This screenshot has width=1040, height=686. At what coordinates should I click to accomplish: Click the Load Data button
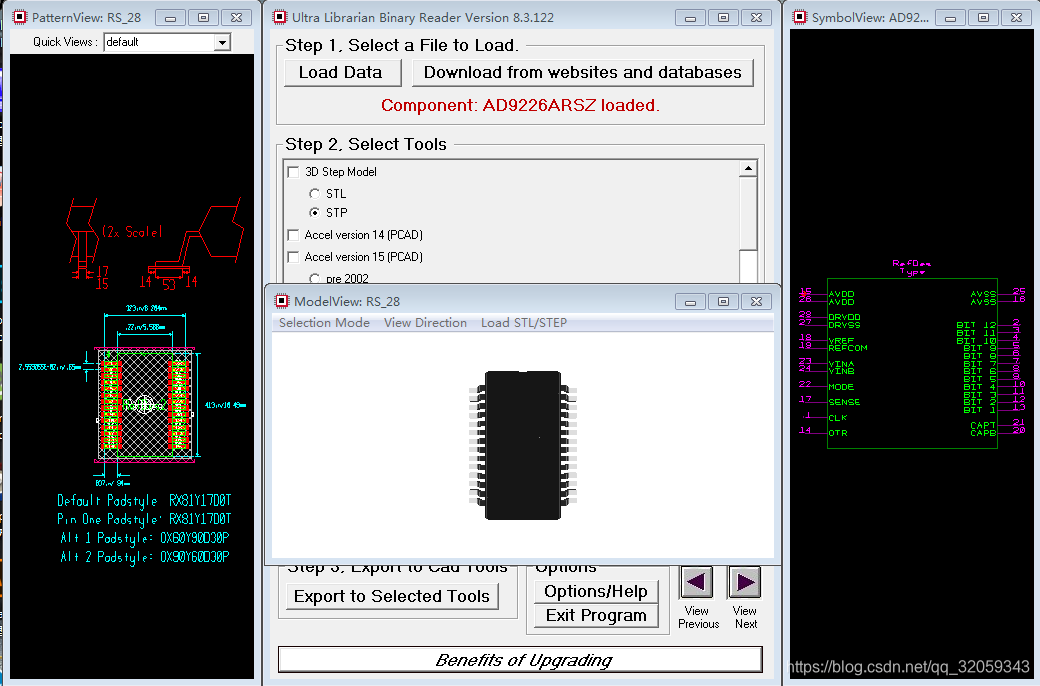[x=342, y=72]
